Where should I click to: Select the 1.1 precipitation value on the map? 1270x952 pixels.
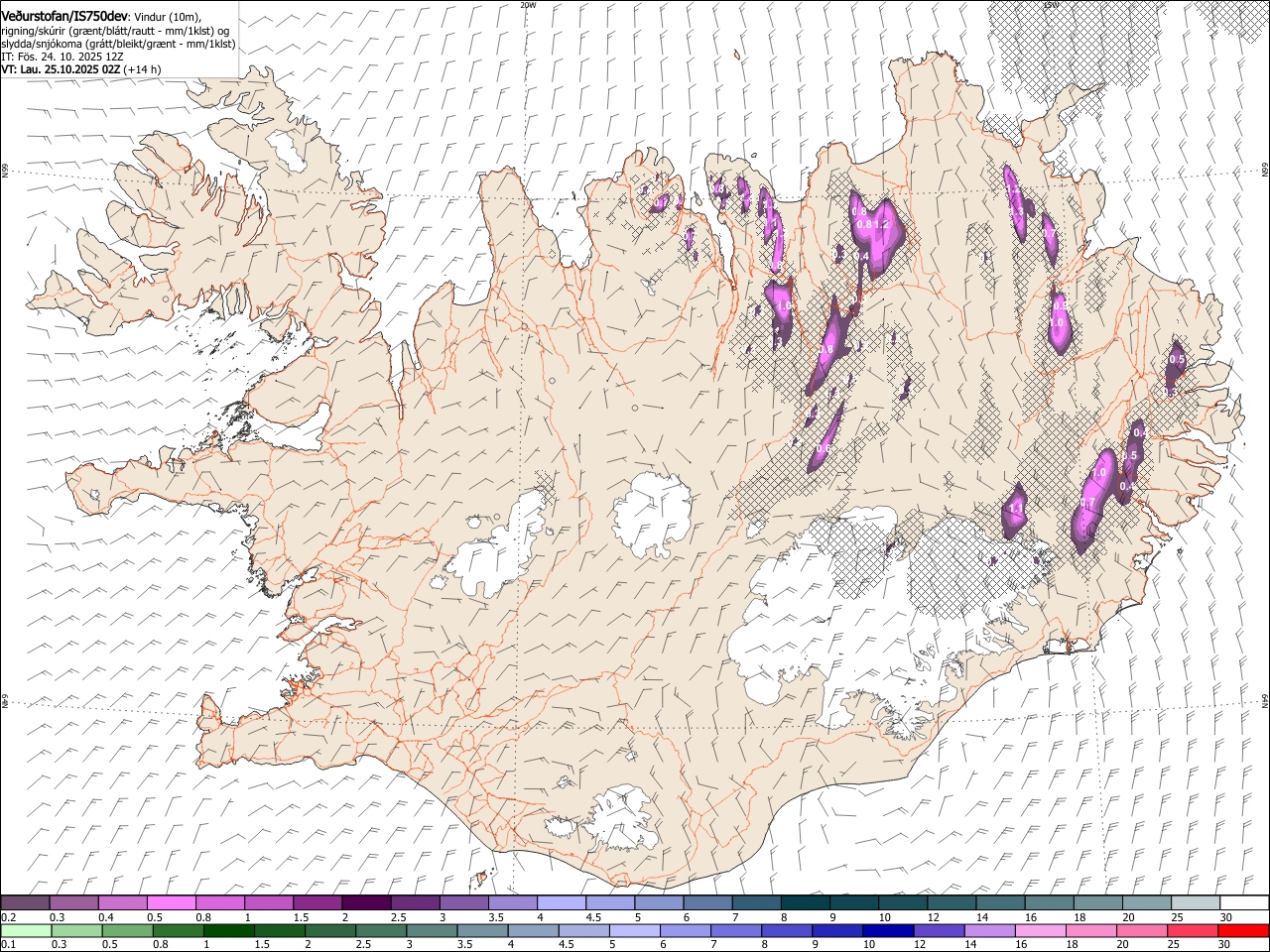click(x=1015, y=508)
